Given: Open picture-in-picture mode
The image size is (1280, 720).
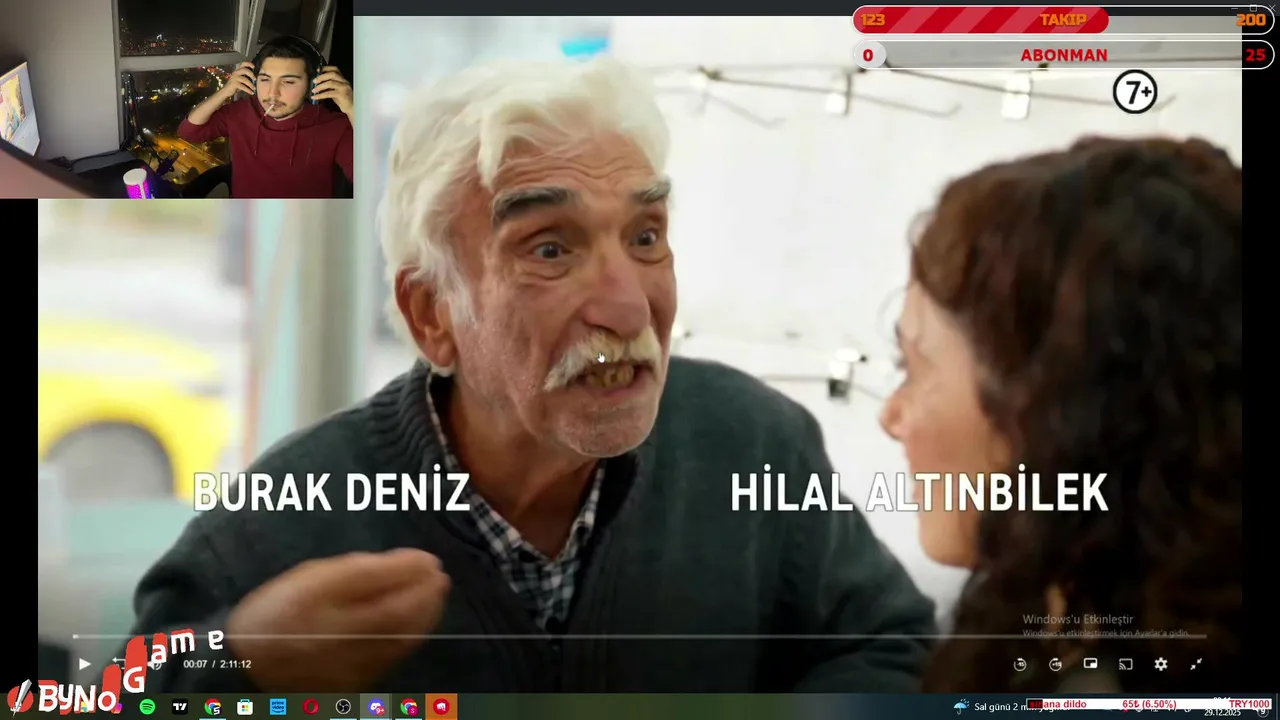Looking at the screenshot, I should pyautogui.click(x=1090, y=664).
